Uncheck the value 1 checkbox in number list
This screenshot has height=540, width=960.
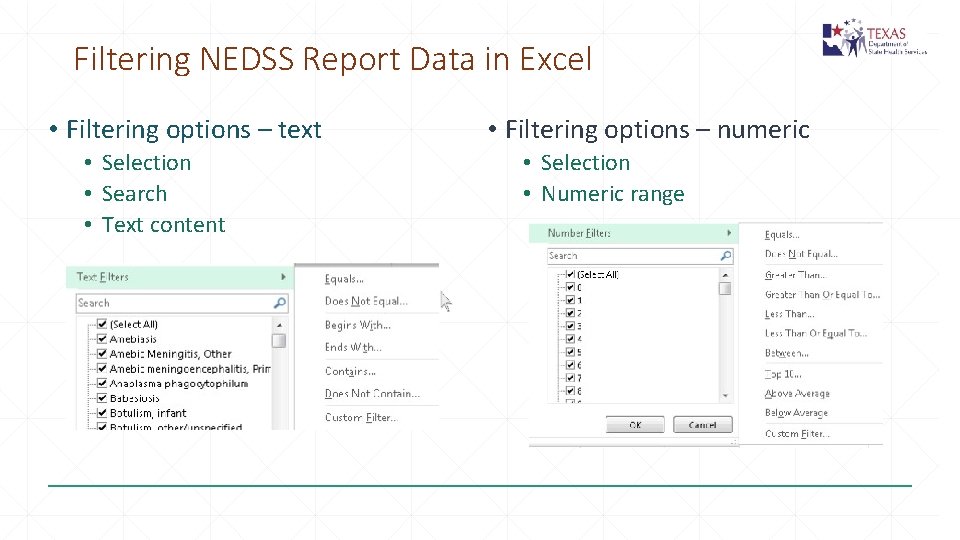pos(570,300)
